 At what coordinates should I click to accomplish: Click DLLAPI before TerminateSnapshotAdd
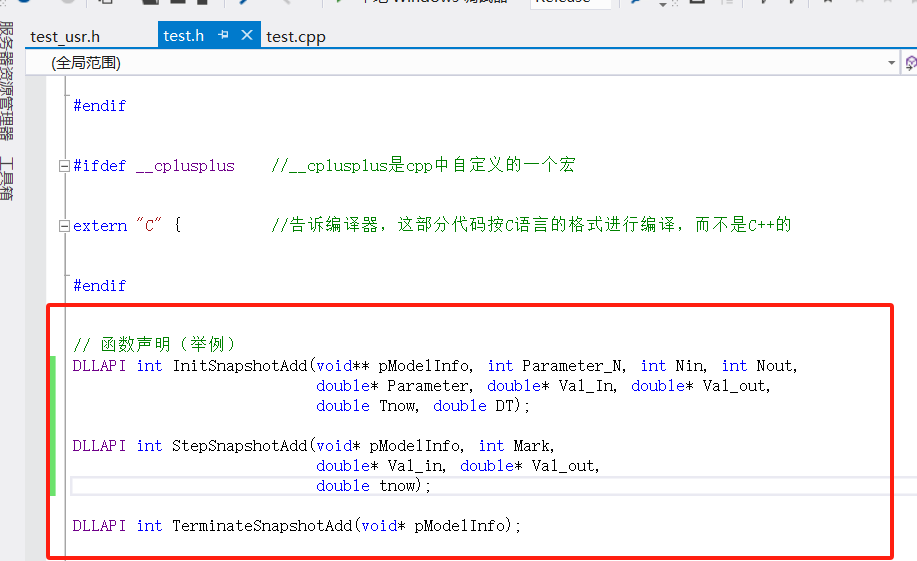tap(99, 526)
